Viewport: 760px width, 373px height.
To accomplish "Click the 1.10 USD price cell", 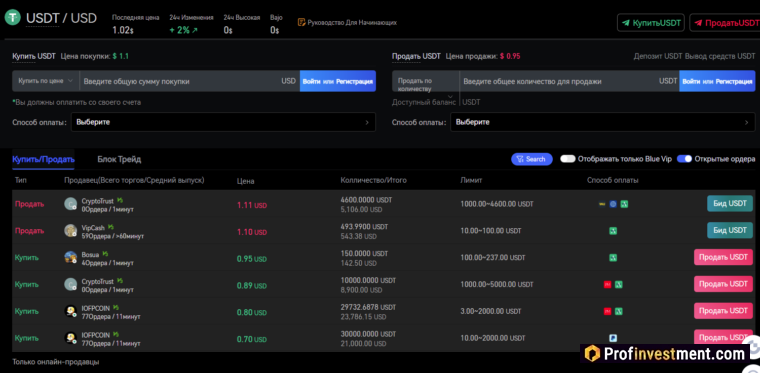I will coord(252,232).
